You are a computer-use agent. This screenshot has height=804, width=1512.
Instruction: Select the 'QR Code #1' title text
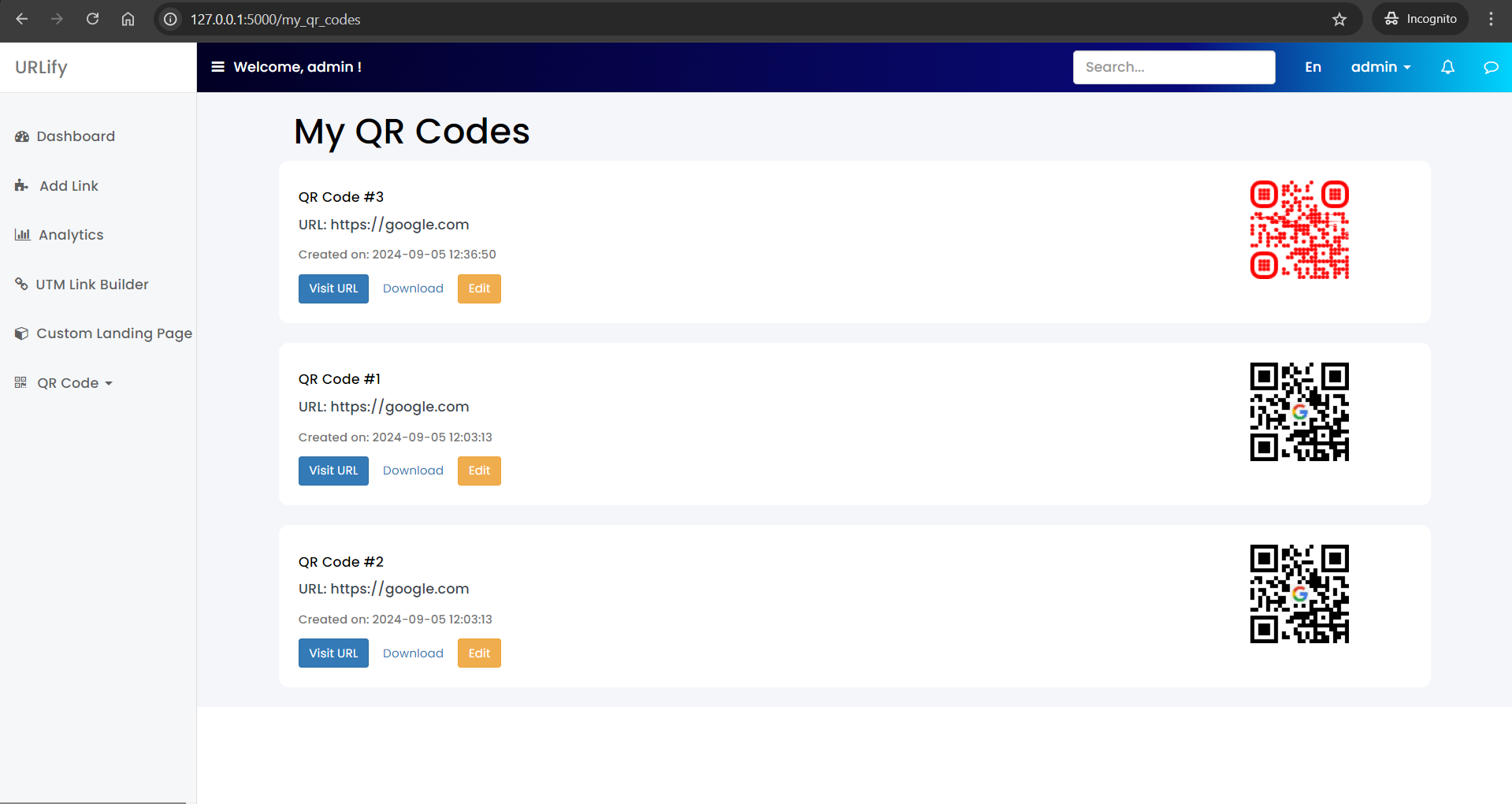pos(340,379)
